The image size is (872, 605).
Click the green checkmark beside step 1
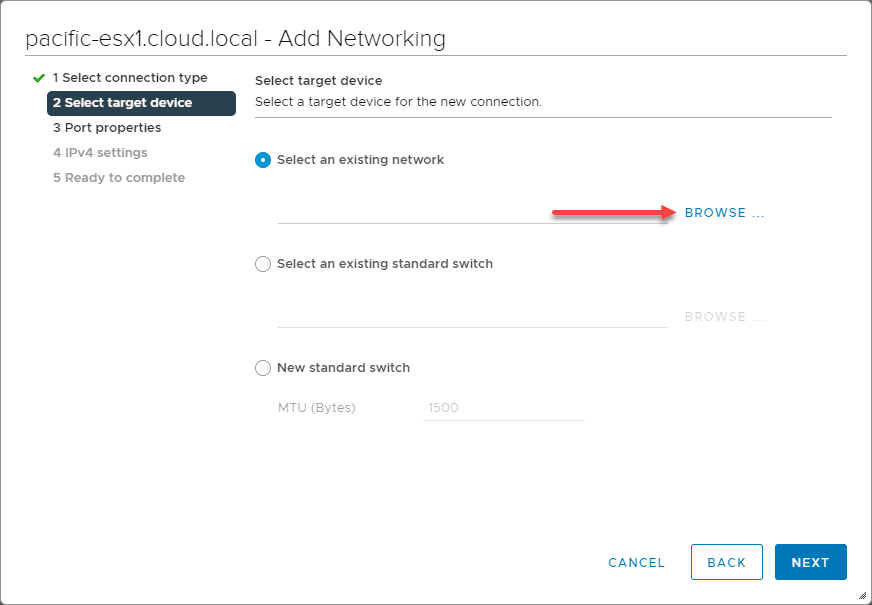pos(39,78)
